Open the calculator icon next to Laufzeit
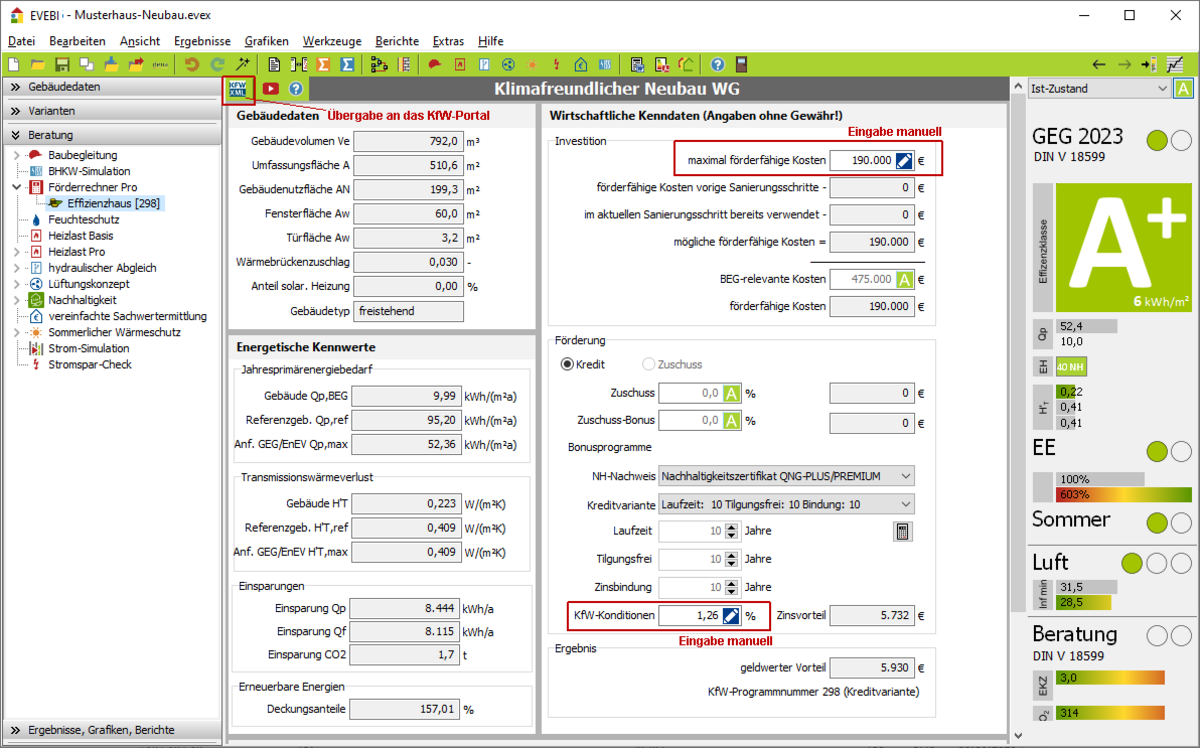 pos(902,531)
